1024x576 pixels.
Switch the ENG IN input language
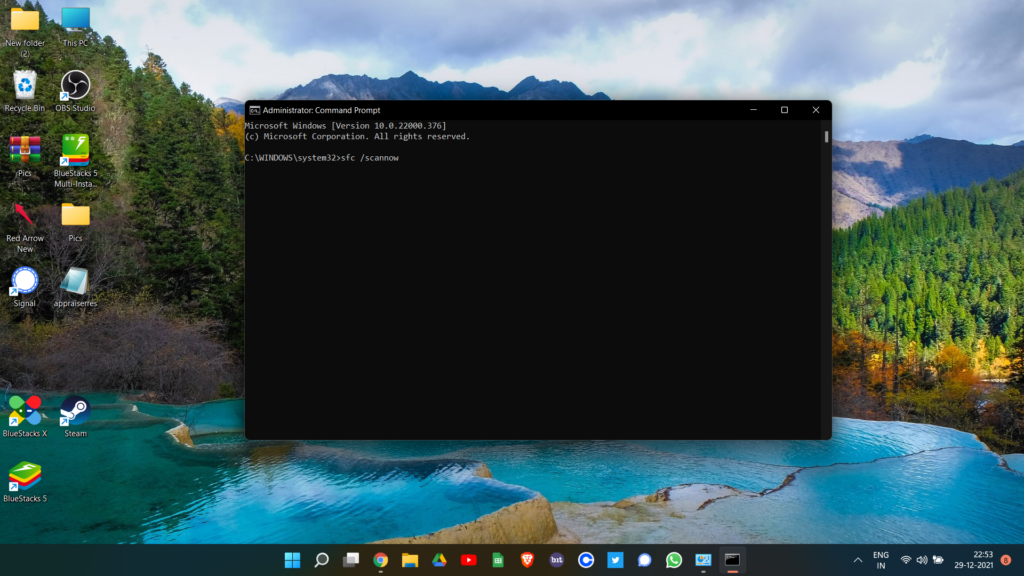pos(880,561)
